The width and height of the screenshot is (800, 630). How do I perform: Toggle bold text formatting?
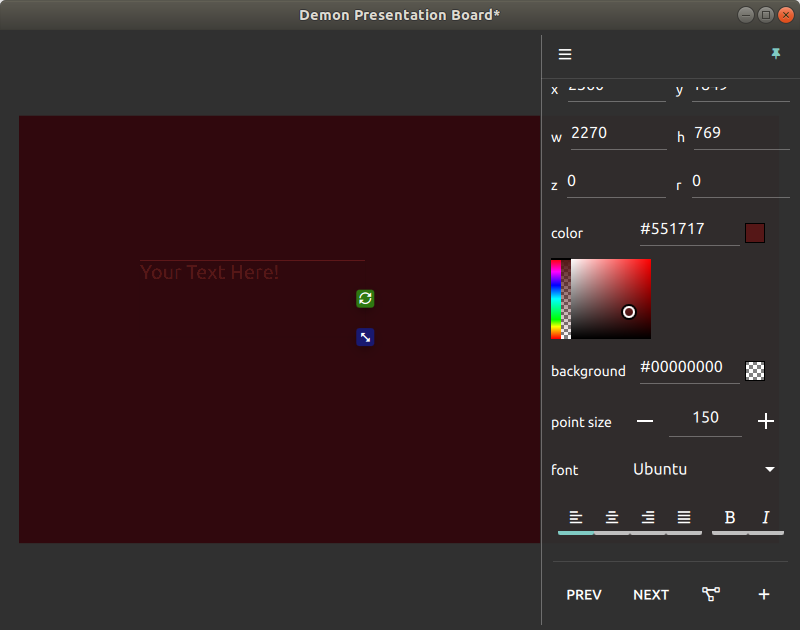pyautogui.click(x=730, y=517)
